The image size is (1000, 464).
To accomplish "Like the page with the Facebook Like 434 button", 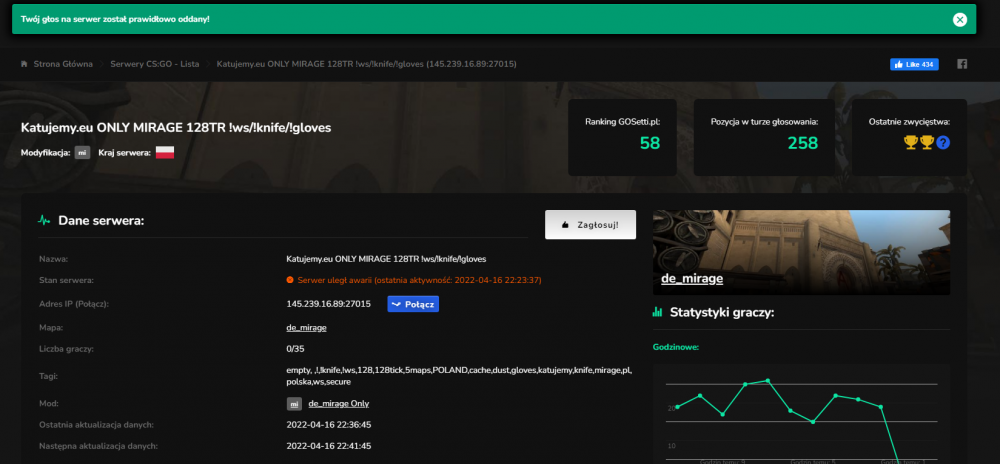I will click(x=914, y=64).
